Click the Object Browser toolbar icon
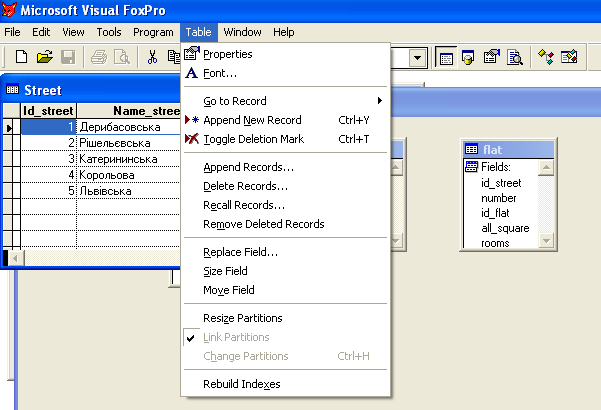The image size is (601, 410). tap(569, 57)
